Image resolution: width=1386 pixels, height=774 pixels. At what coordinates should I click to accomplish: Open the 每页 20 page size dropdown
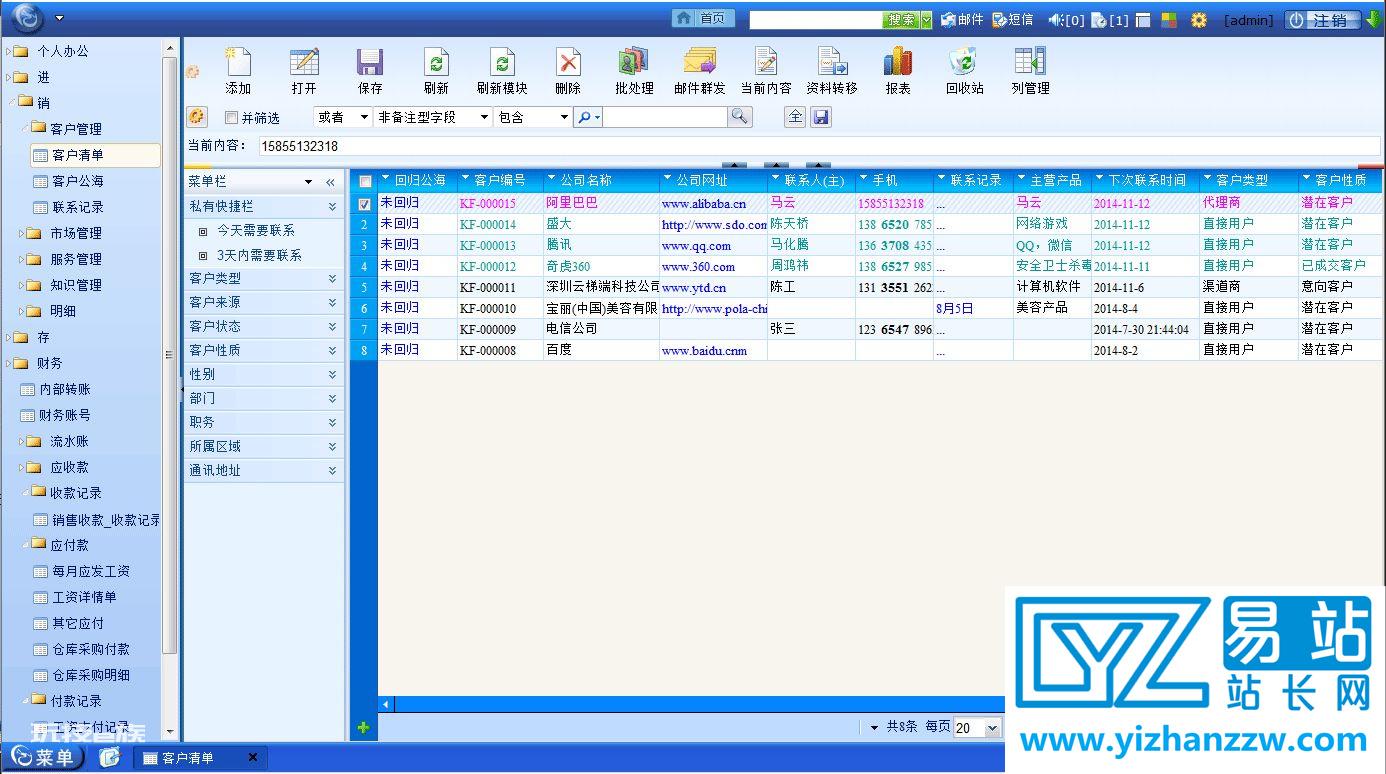point(977,728)
